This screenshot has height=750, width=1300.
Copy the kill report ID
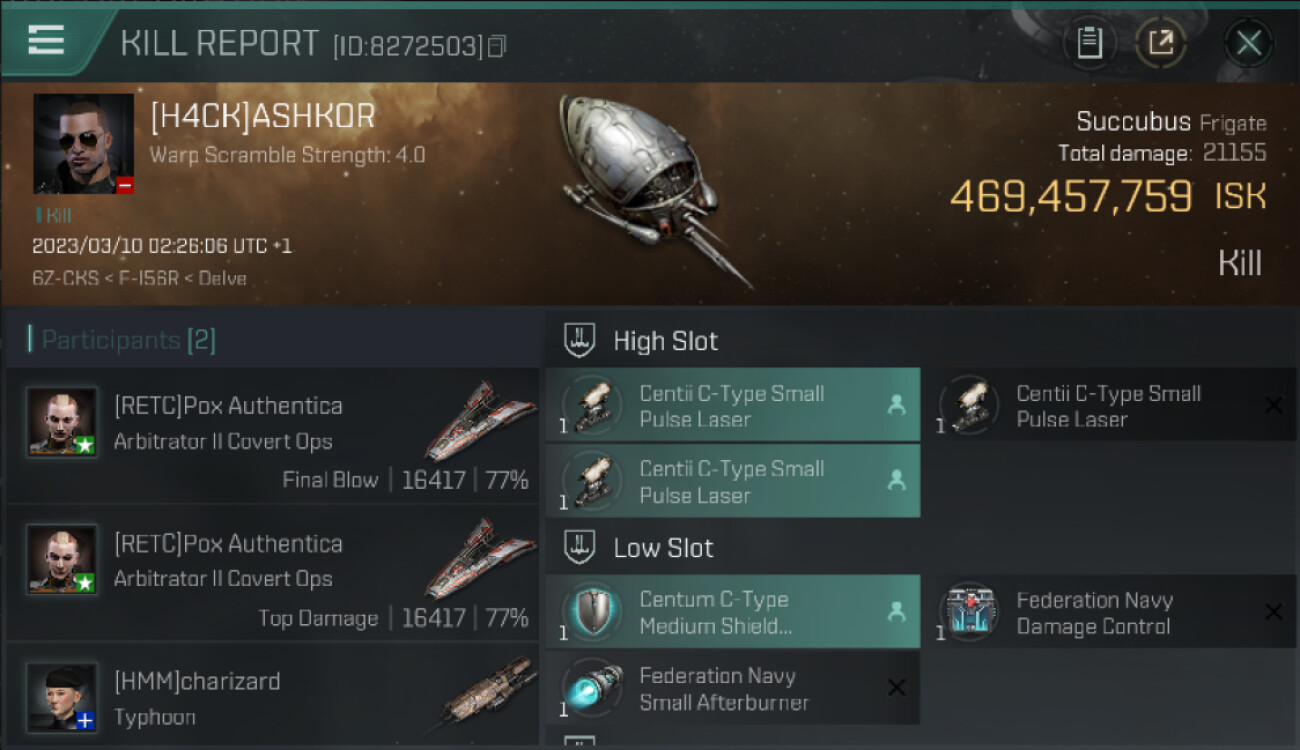(x=497, y=46)
